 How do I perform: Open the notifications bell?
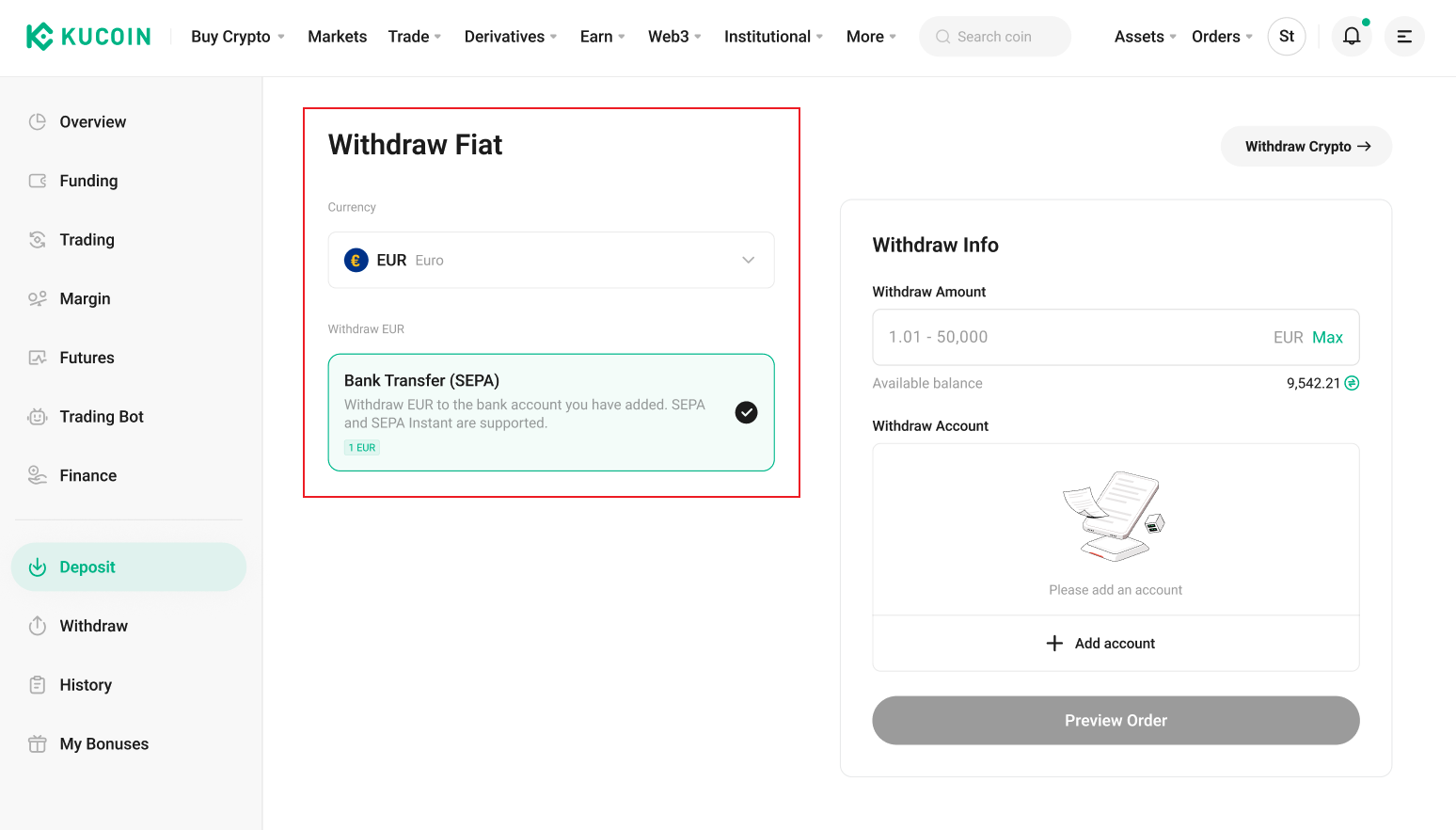point(1351,37)
